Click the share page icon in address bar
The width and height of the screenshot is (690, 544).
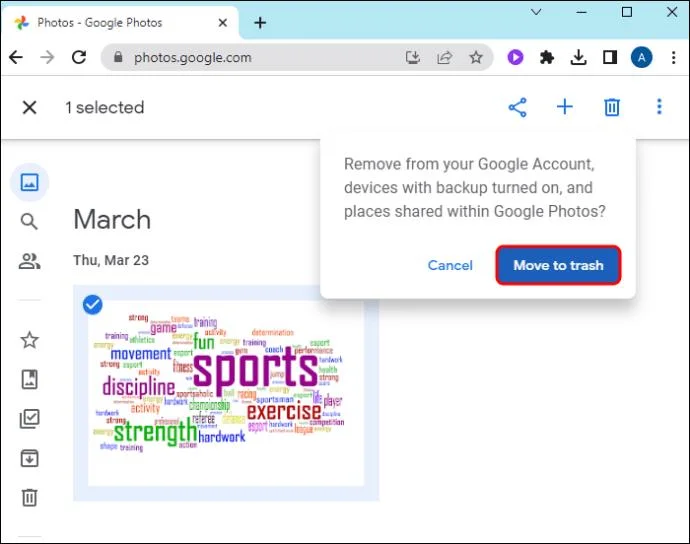click(x=444, y=57)
